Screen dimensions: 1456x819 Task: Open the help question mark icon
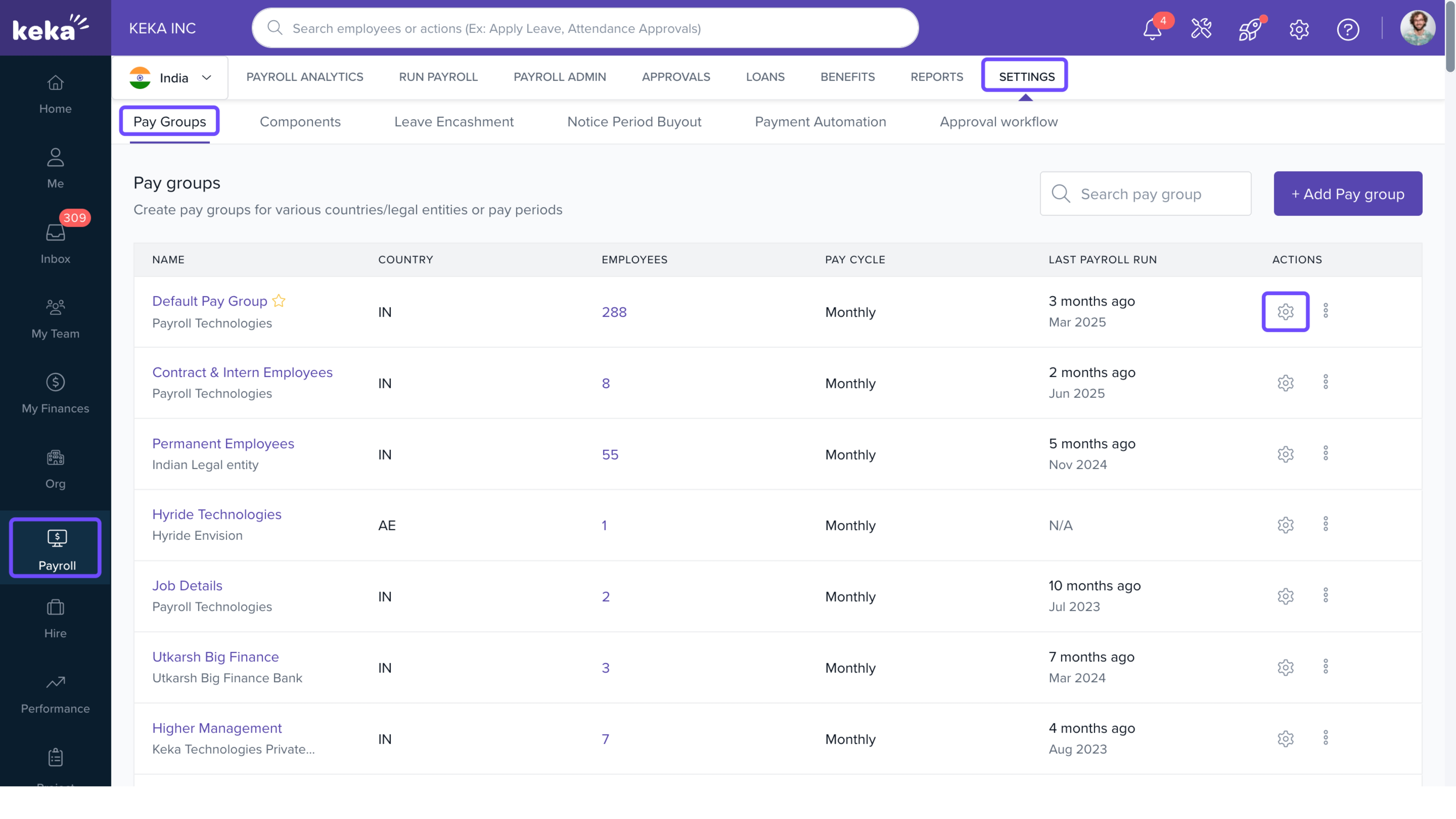coord(1348,29)
